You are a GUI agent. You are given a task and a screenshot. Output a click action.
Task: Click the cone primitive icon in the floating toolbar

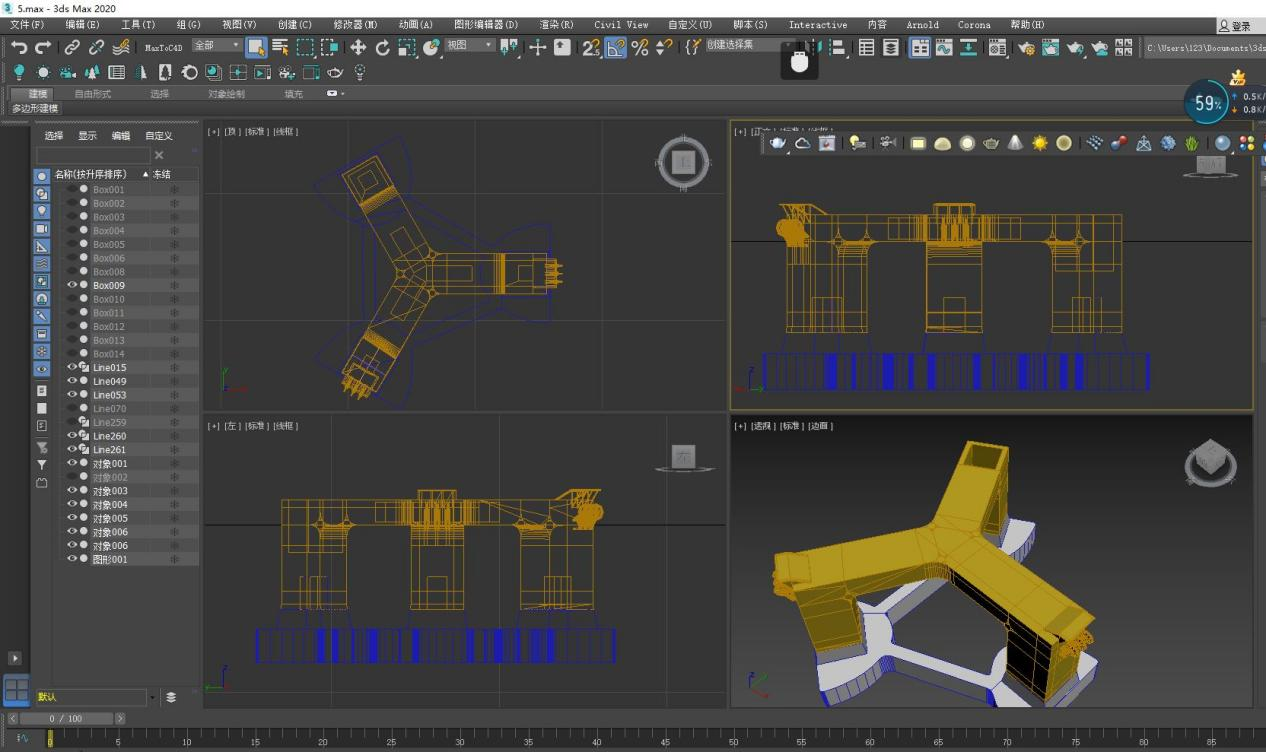pyautogui.click(x=1015, y=143)
